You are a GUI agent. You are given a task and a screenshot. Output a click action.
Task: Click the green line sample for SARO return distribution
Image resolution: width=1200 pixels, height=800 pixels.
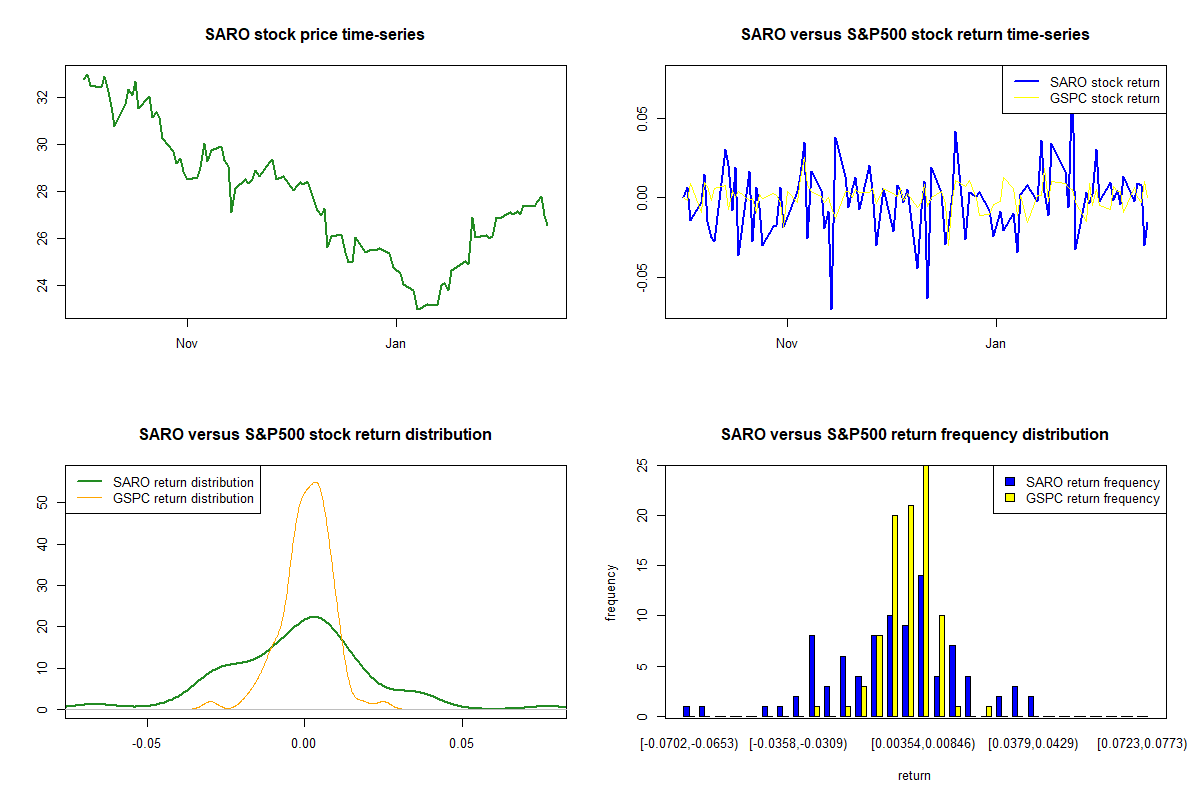(89, 482)
